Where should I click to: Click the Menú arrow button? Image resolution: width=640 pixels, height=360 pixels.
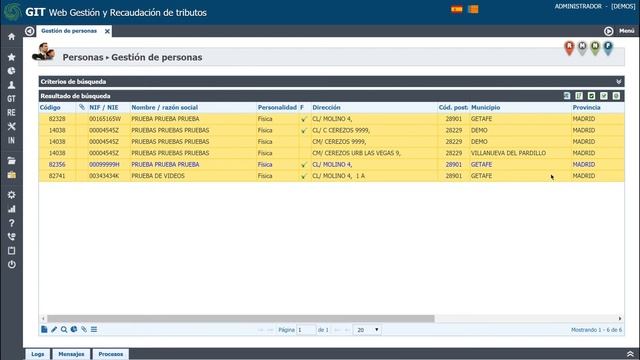point(609,31)
